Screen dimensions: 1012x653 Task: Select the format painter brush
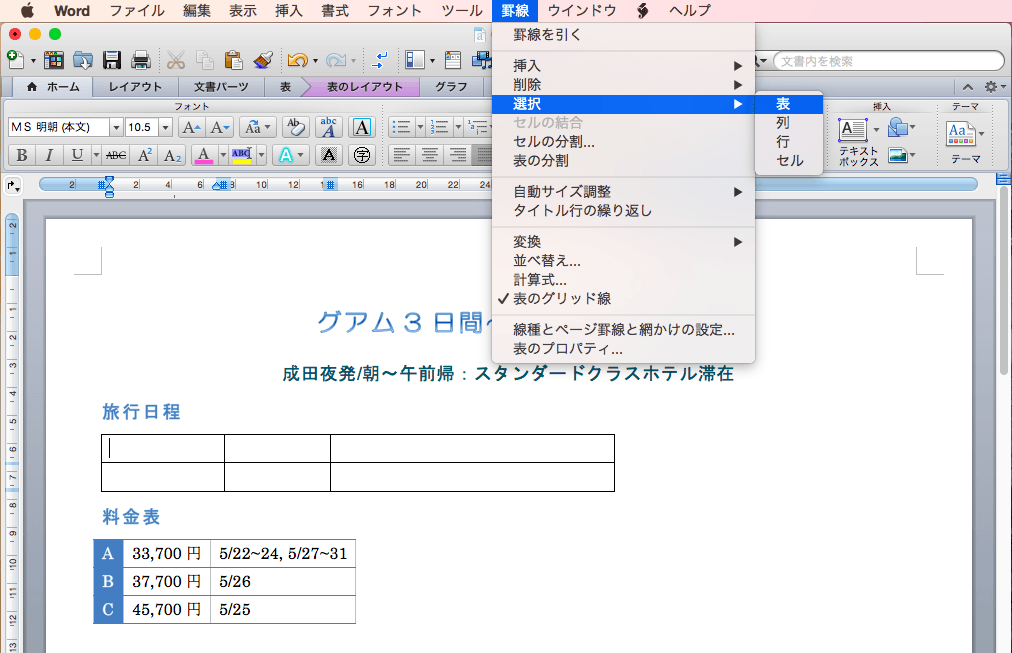[x=263, y=61]
